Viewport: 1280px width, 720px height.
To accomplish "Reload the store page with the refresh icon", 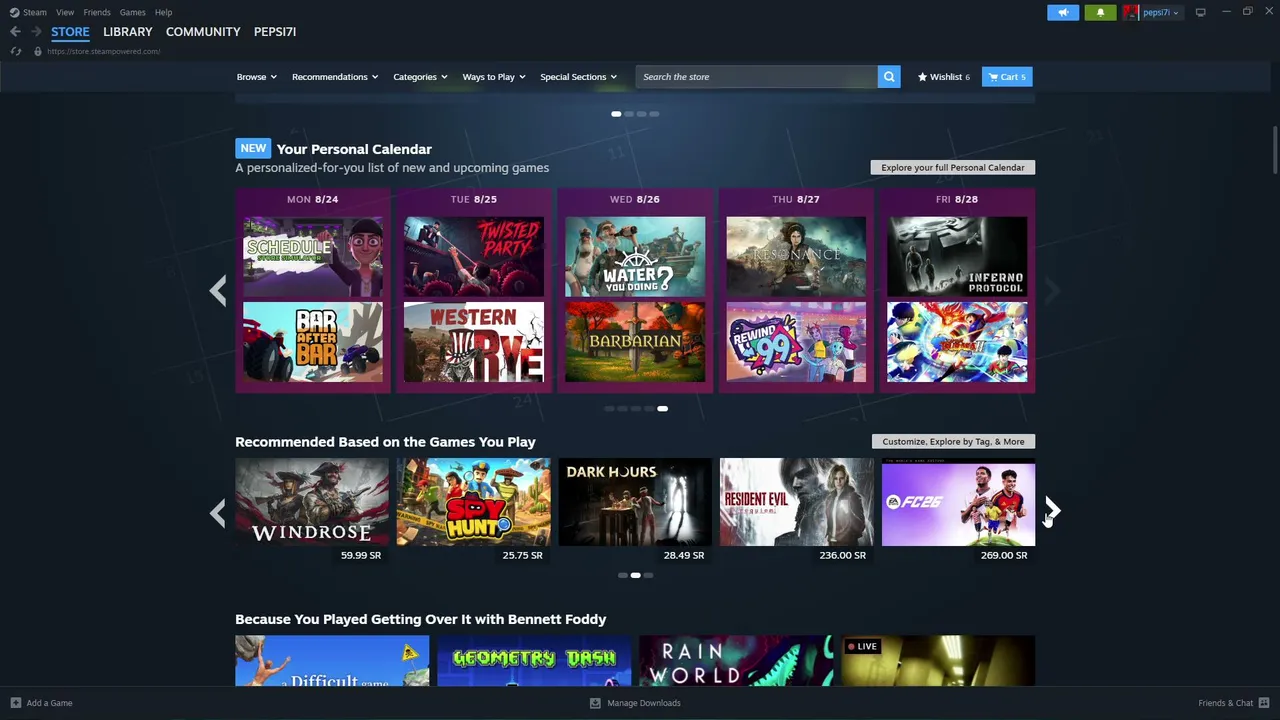I will tap(15, 51).
